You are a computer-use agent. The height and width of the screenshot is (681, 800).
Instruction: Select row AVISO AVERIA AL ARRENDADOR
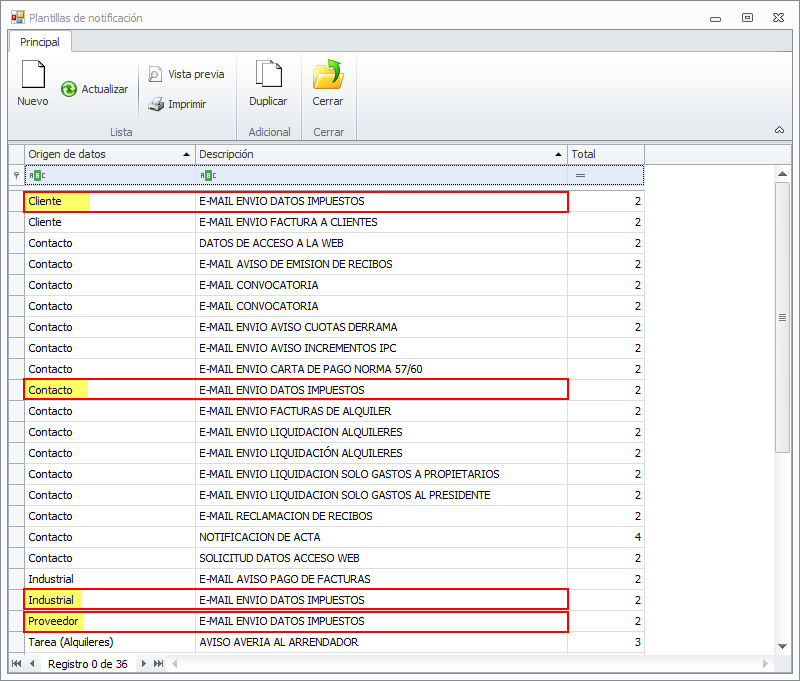click(x=327, y=642)
